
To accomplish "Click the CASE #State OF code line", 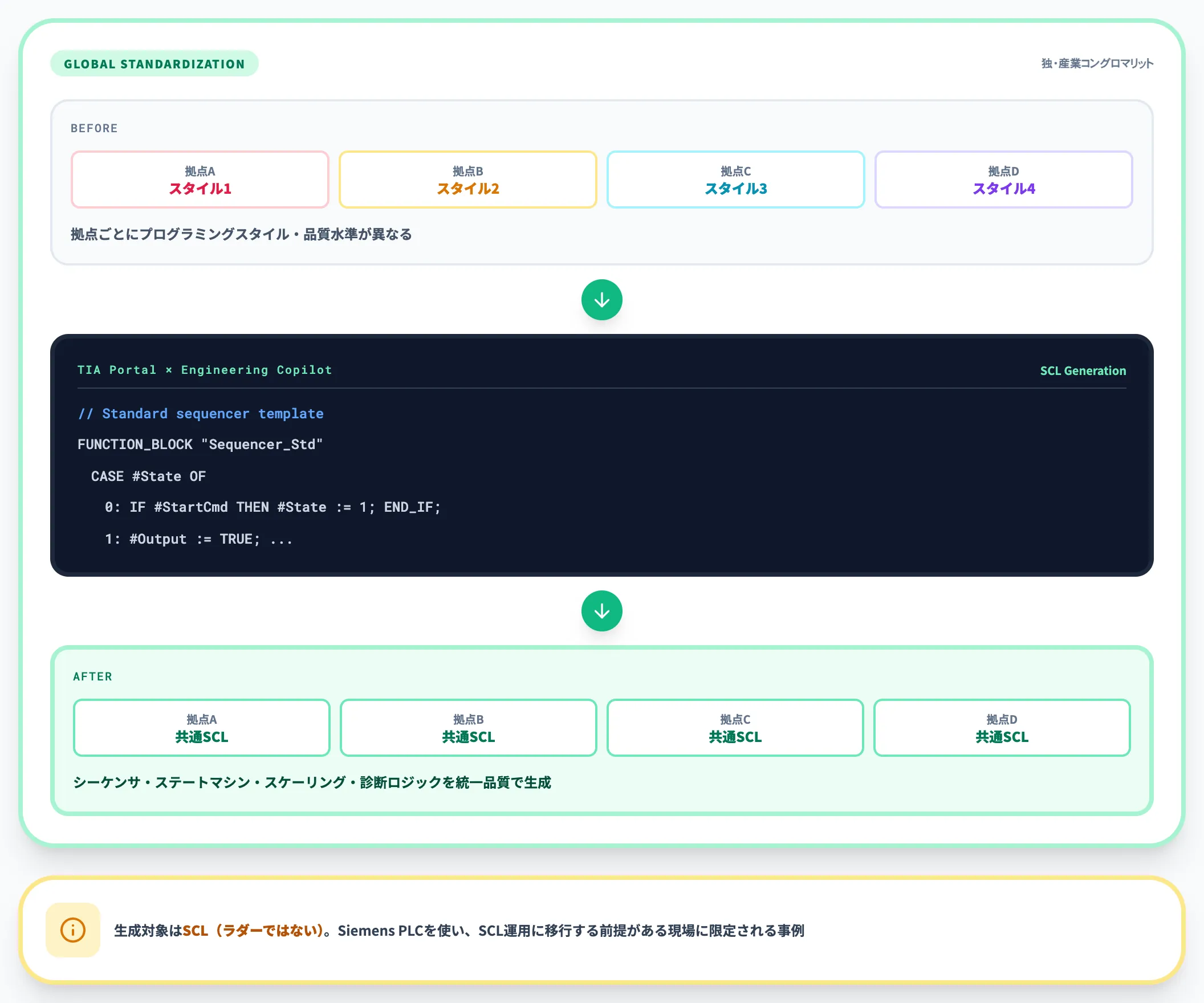I will (148, 476).
